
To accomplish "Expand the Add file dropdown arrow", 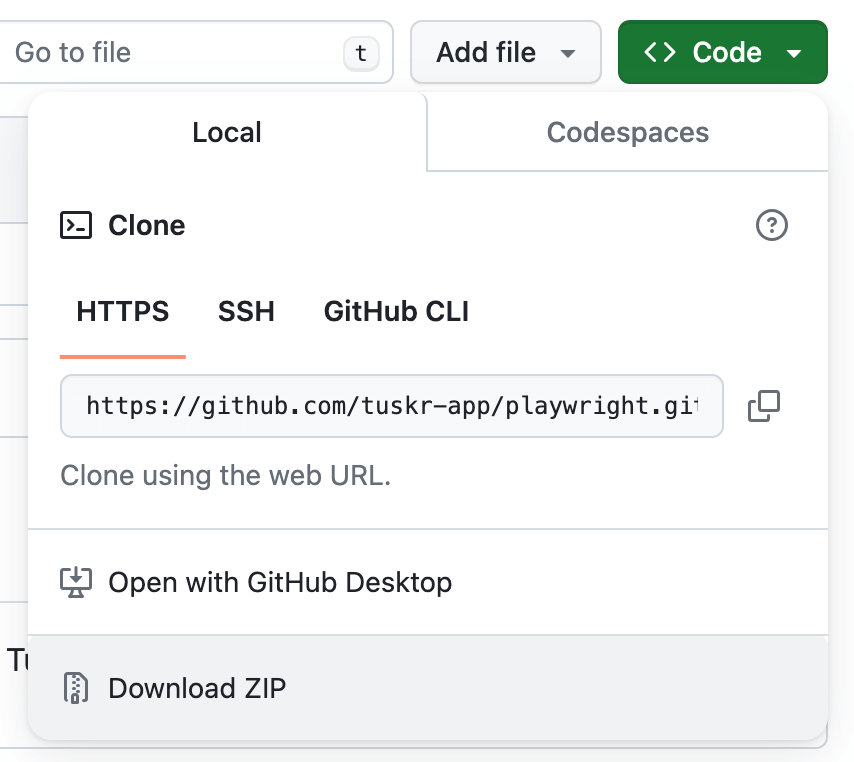I will tap(568, 53).
